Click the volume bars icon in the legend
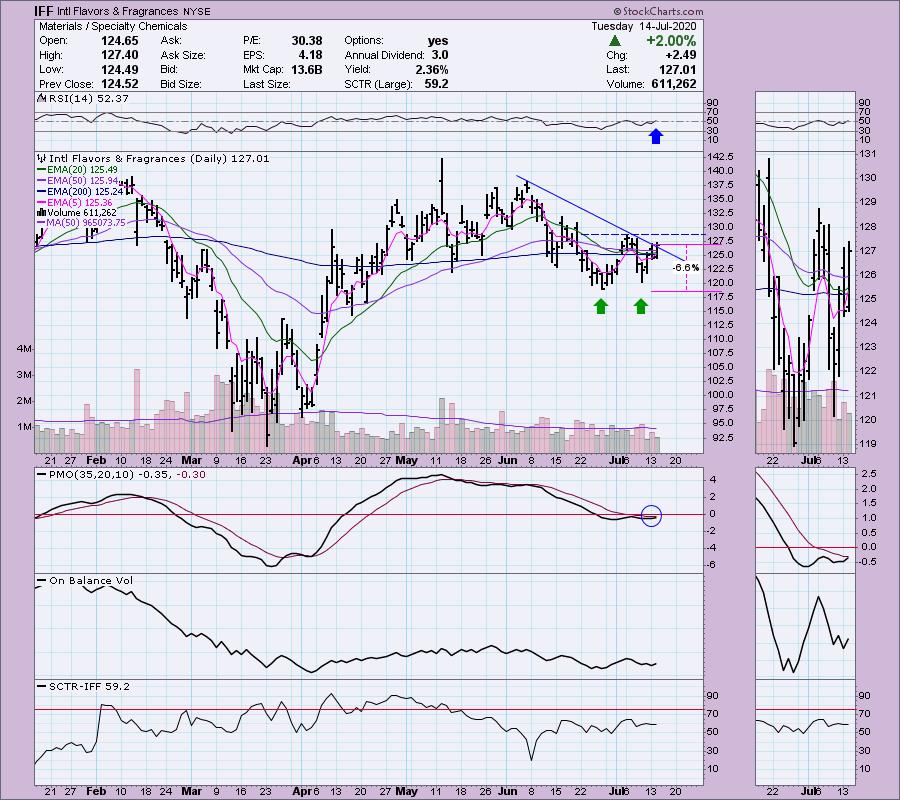The height and width of the screenshot is (800, 900). pyautogui.click(x=41, y=212)
